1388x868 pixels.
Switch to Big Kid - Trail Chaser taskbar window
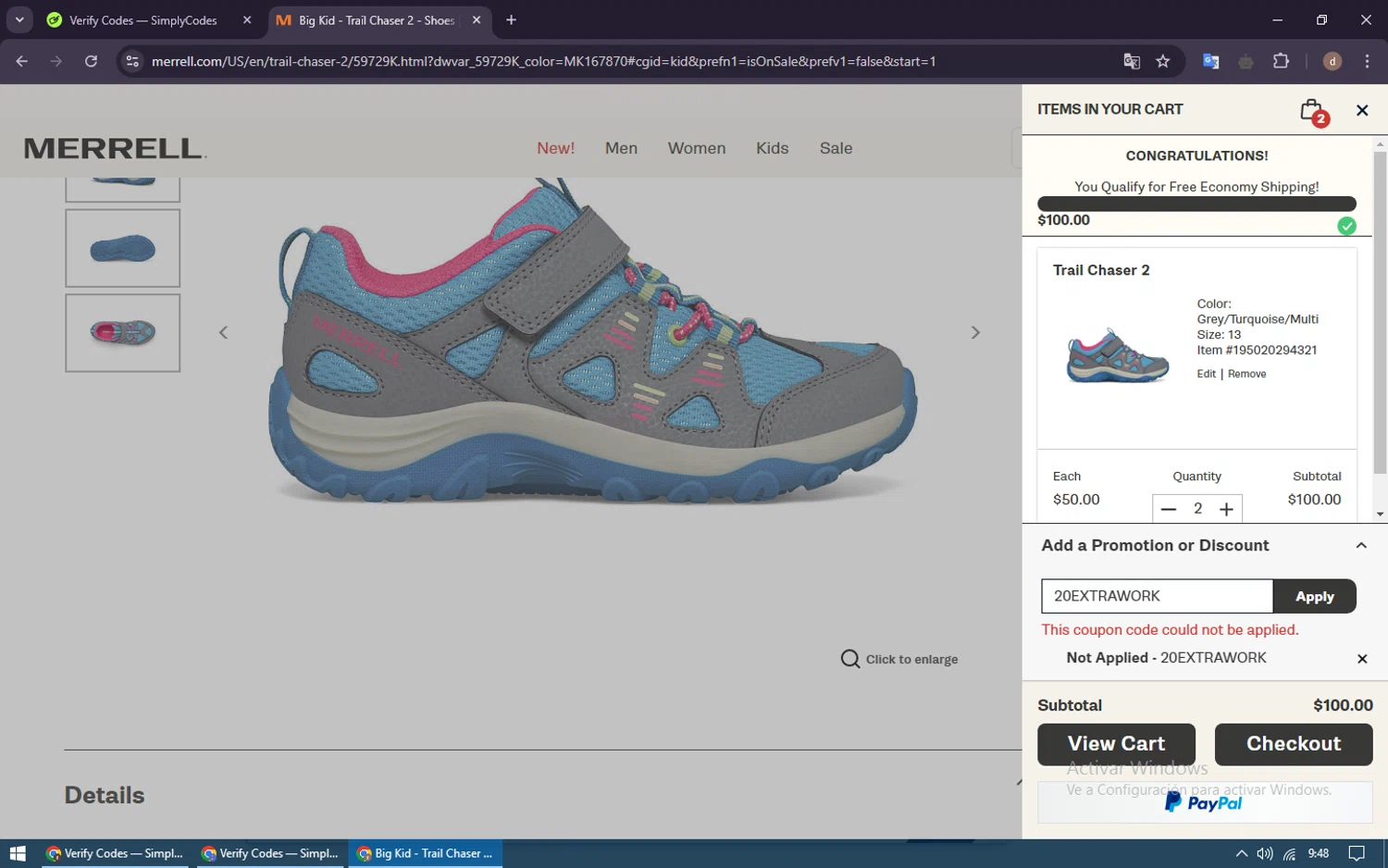[426, 853]
